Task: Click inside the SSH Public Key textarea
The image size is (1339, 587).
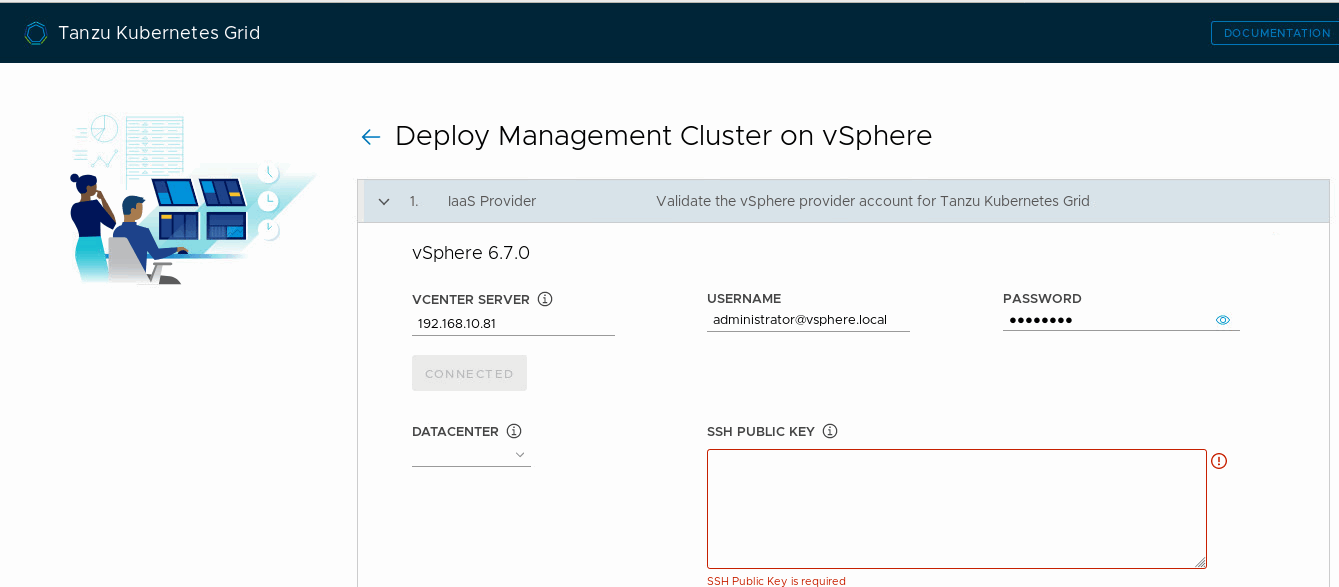Action: coord(957,509)
